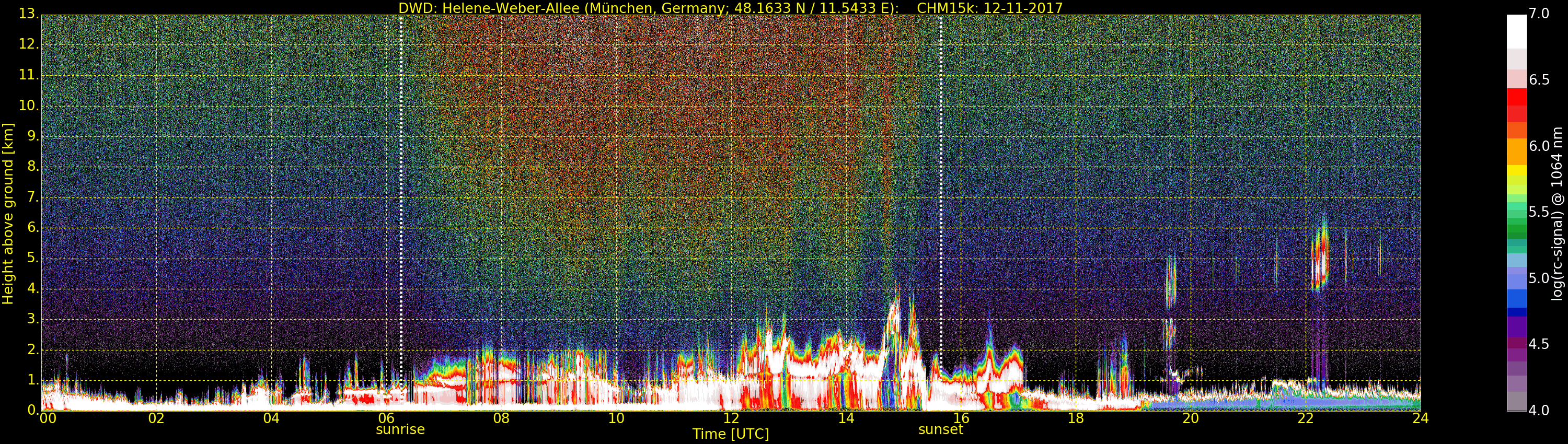Select the "11." tick on the height axis

coord(29,75)
